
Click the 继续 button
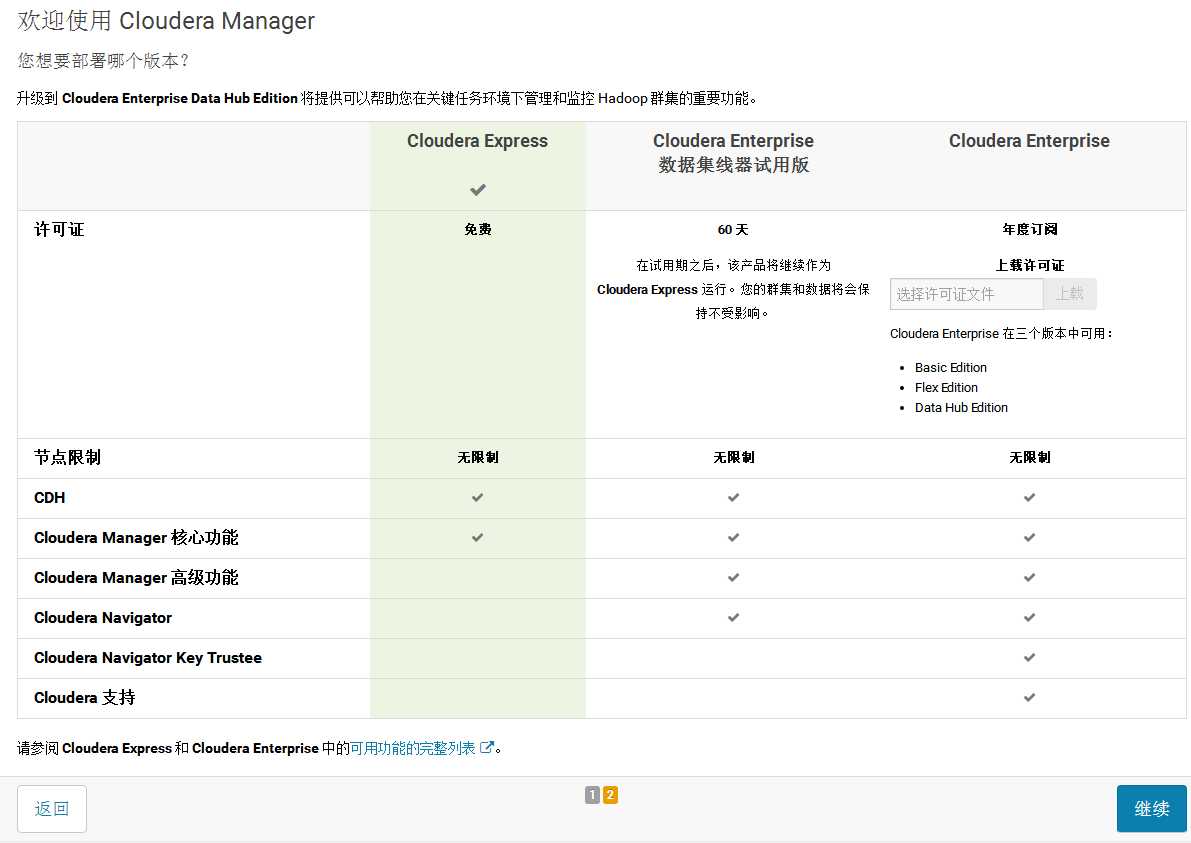[x=1152, y=809]
